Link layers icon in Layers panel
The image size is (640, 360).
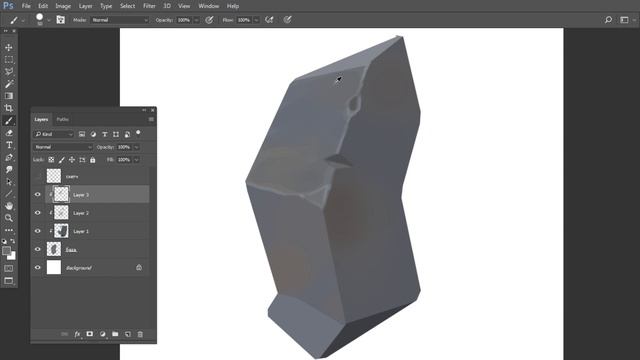point(64,334)
